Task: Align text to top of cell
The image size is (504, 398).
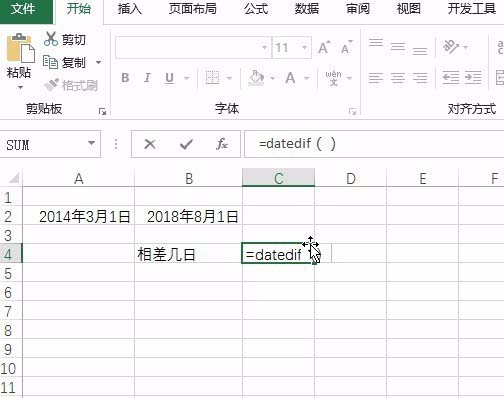Action: point(376,43)
